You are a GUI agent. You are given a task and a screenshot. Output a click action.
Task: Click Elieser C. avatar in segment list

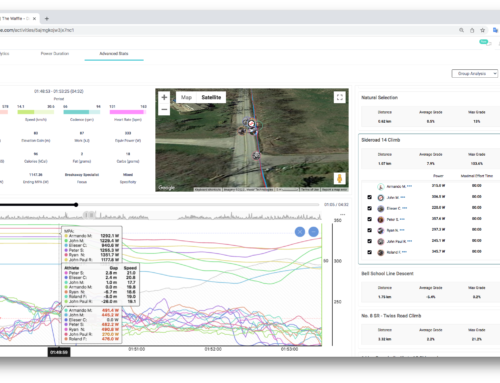(381, 209)
